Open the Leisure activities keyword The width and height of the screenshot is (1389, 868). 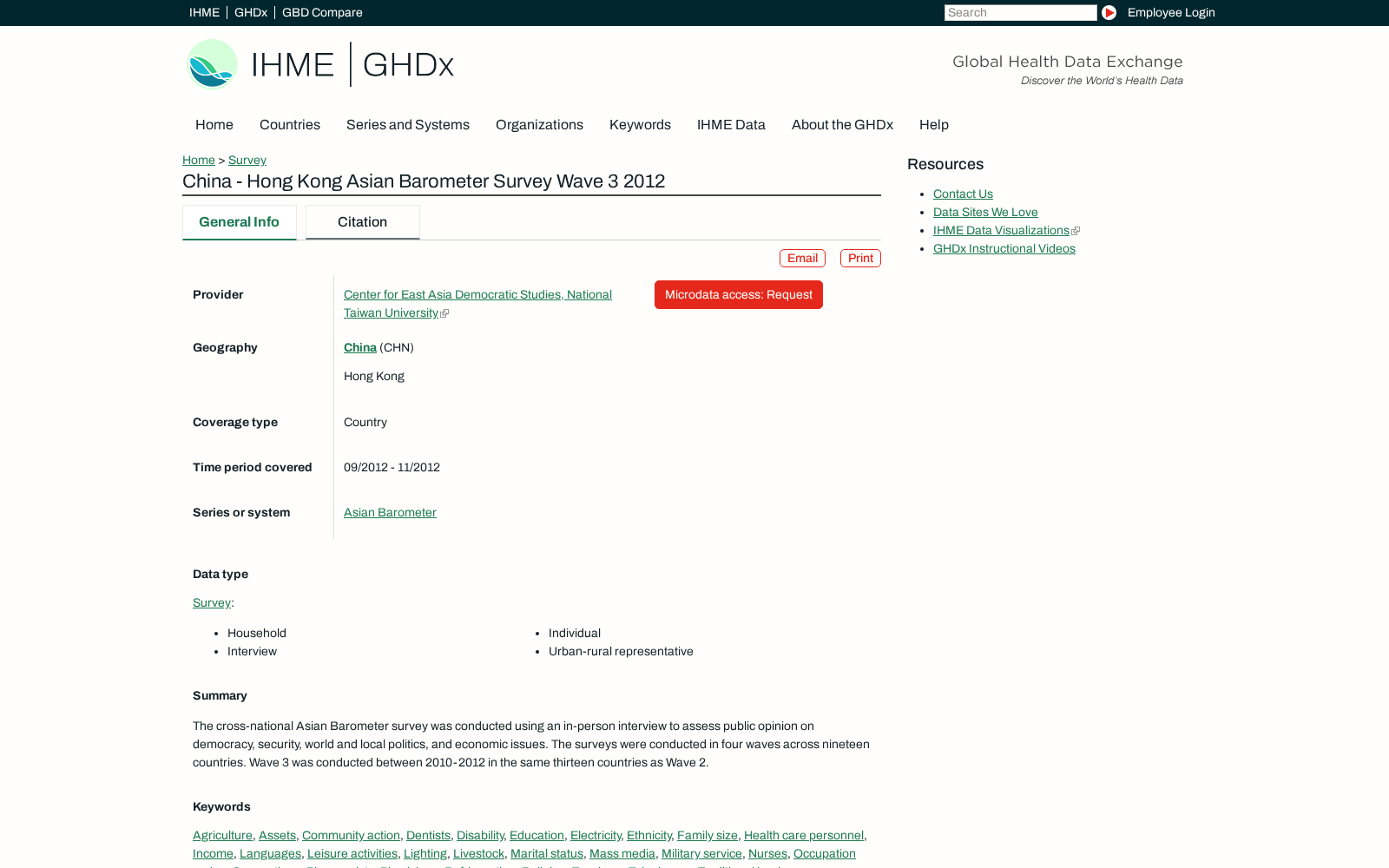tap(352, 853)
